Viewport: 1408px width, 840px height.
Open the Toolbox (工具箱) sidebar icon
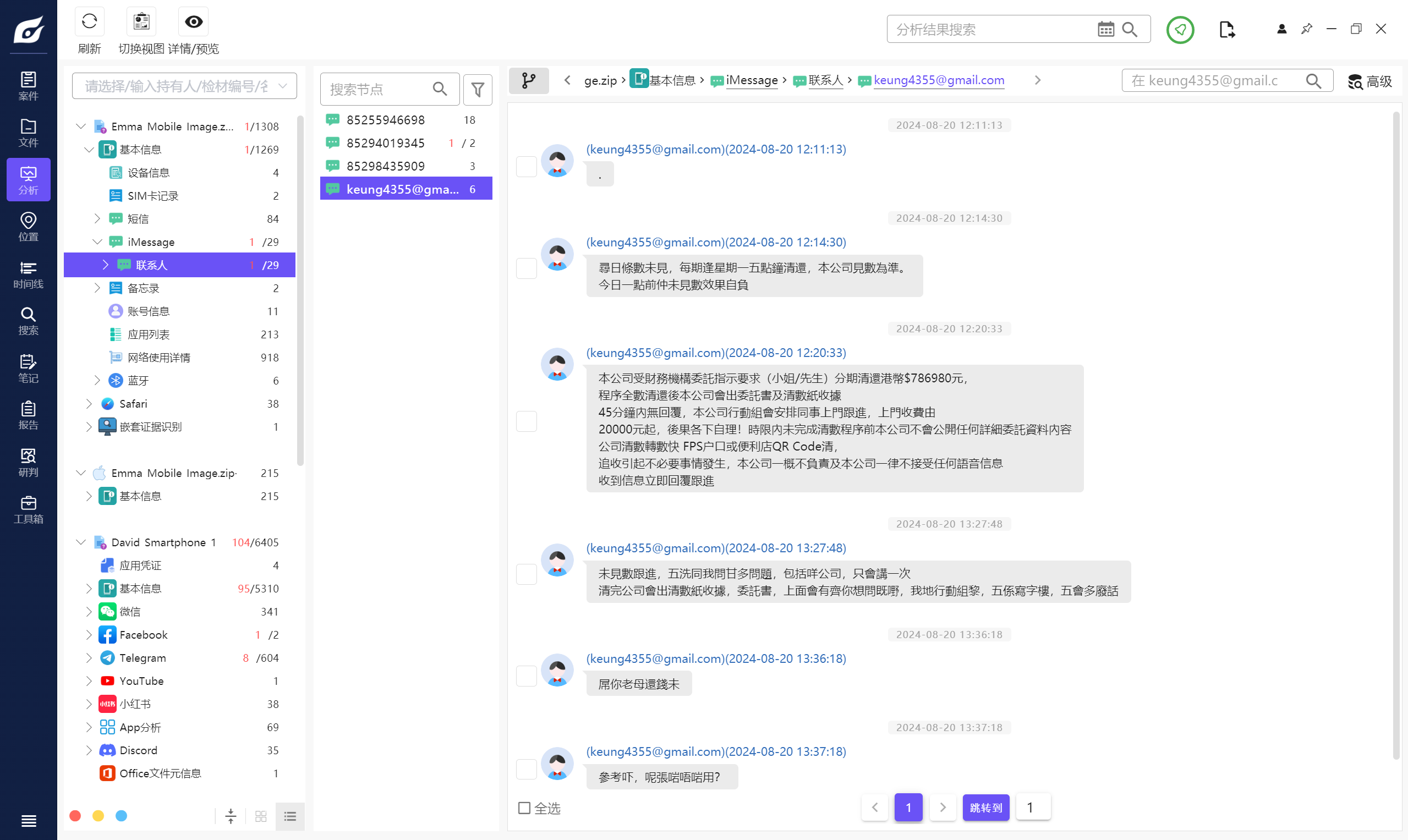28,509
